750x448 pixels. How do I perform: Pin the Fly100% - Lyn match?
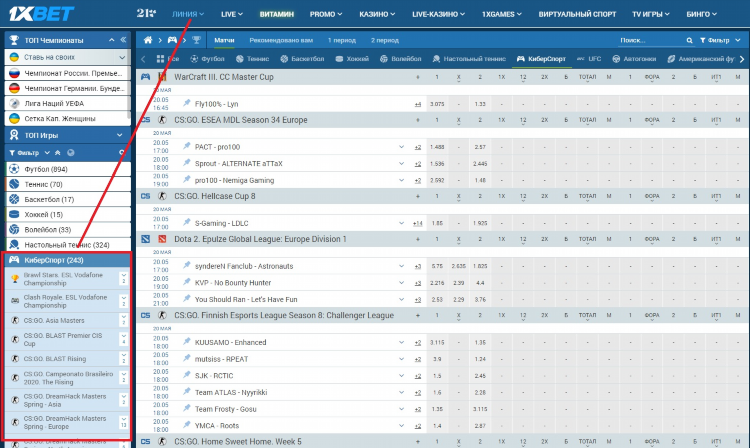(x=187, y=103)
